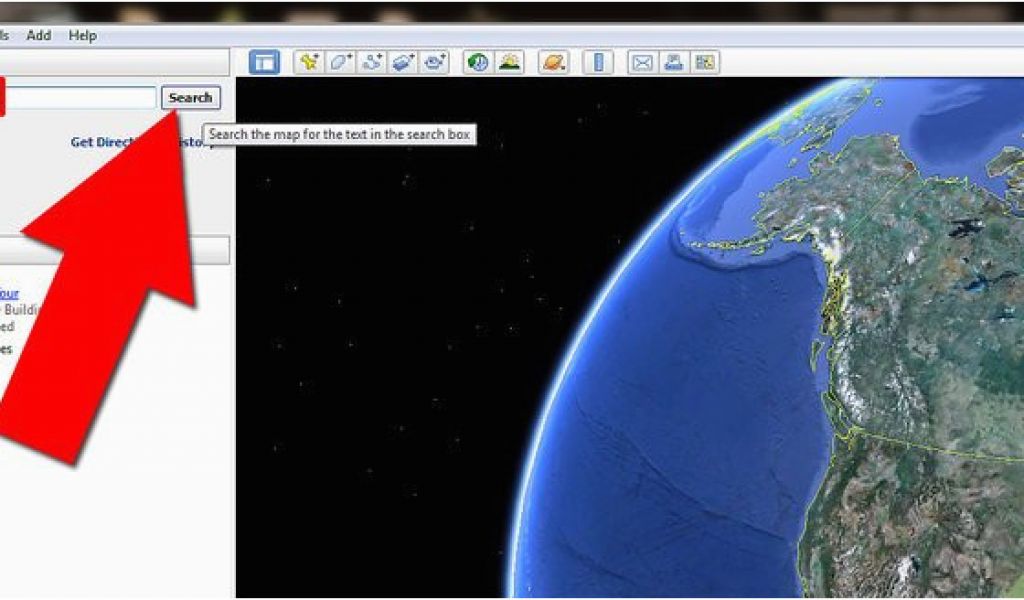The height and width of the screenshot is (600, 1024).
Task: Add an image overlay from the toolbar
Action: [403, 63]
